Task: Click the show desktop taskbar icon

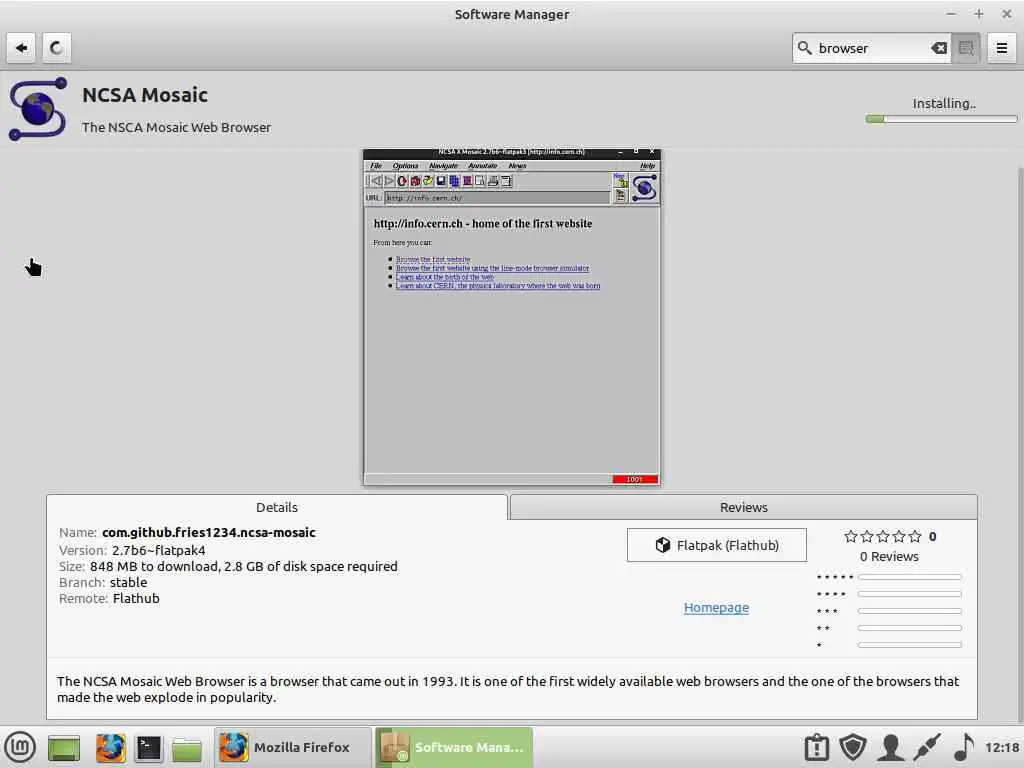Action: 63,748
